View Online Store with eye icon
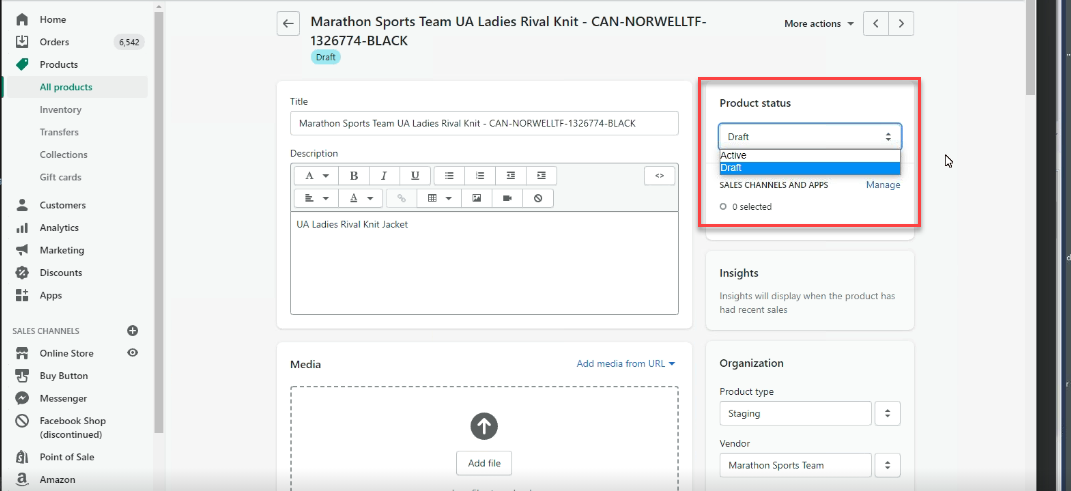The height and width of the screenshot is (491, 1071). click(133, 353)
